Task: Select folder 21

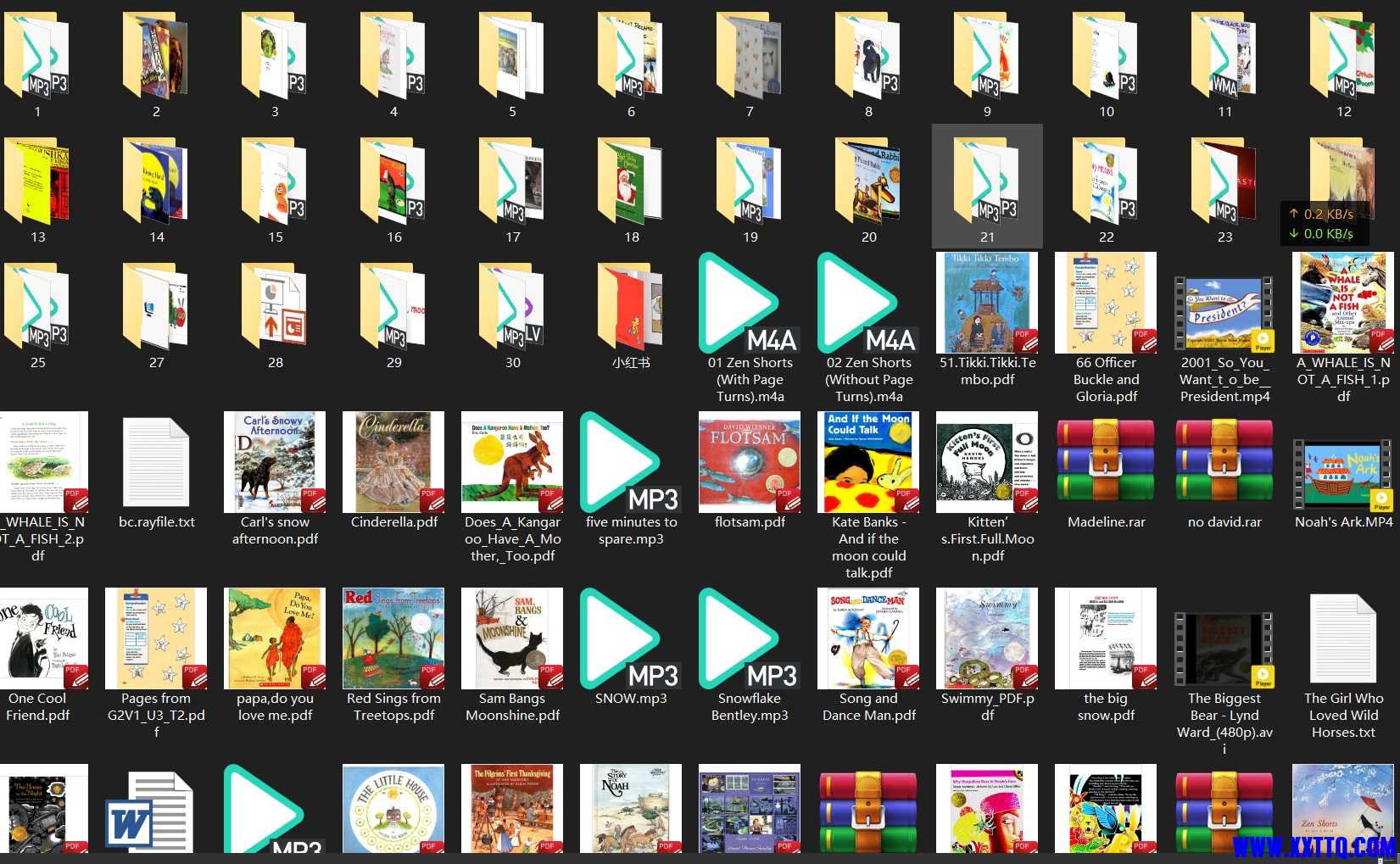Action: (987, 187)
